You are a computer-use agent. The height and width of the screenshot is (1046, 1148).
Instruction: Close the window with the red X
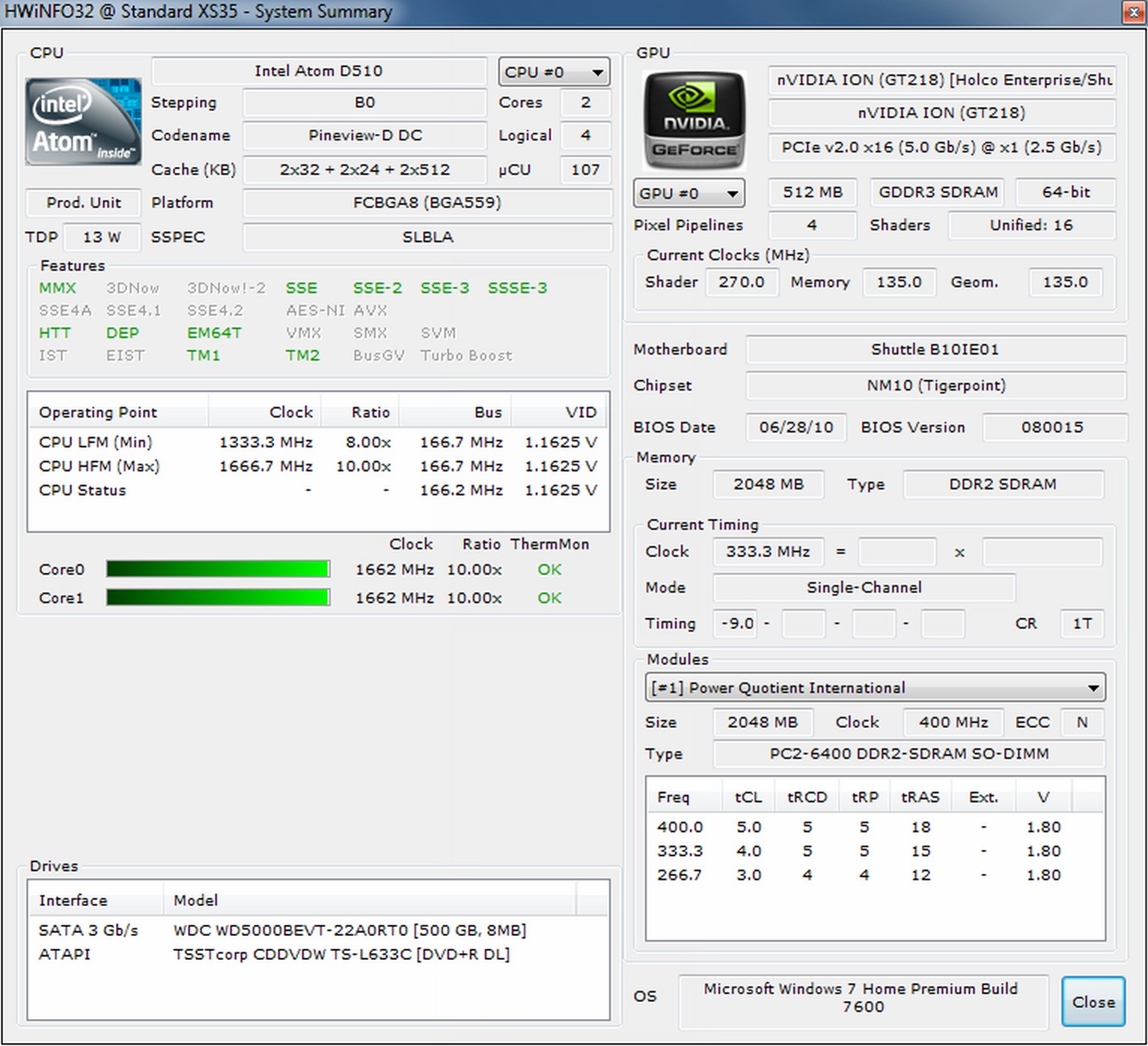click(x=1133, y=13)
